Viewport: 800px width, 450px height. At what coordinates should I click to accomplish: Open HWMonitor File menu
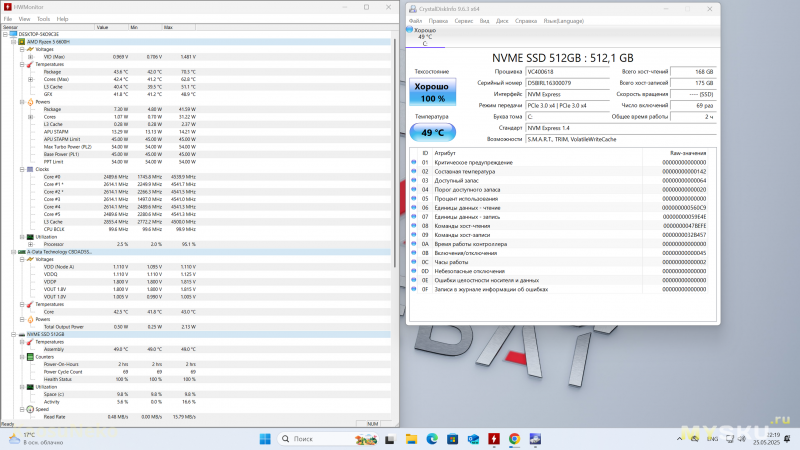pos(8,19)
